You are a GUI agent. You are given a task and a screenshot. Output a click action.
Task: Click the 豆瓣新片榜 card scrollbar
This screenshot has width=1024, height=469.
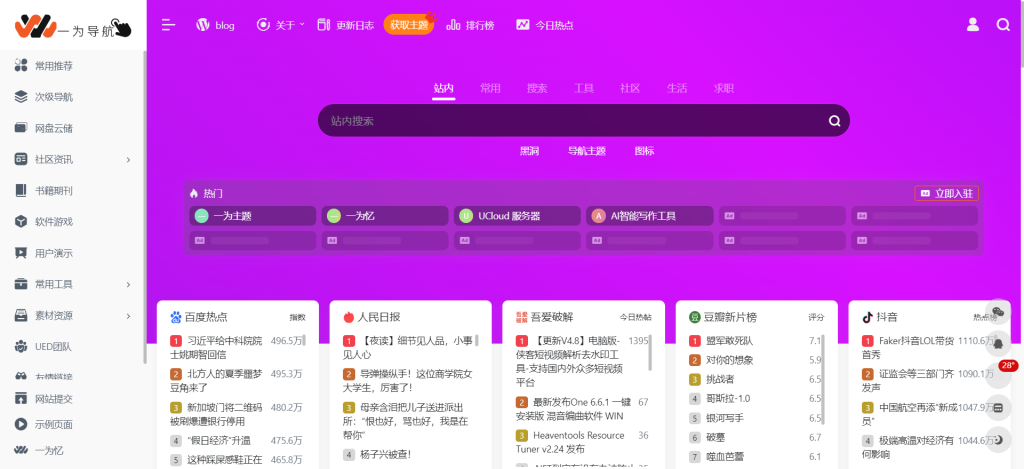coord(823,379)
